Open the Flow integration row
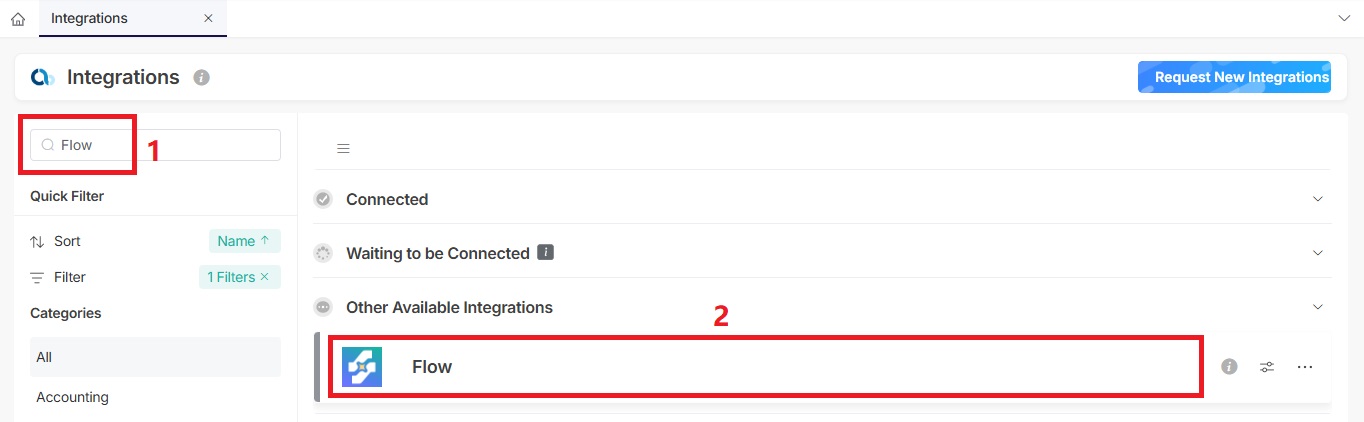The height and width of the screenshot is (422, 1364). [x=765, y=367]
